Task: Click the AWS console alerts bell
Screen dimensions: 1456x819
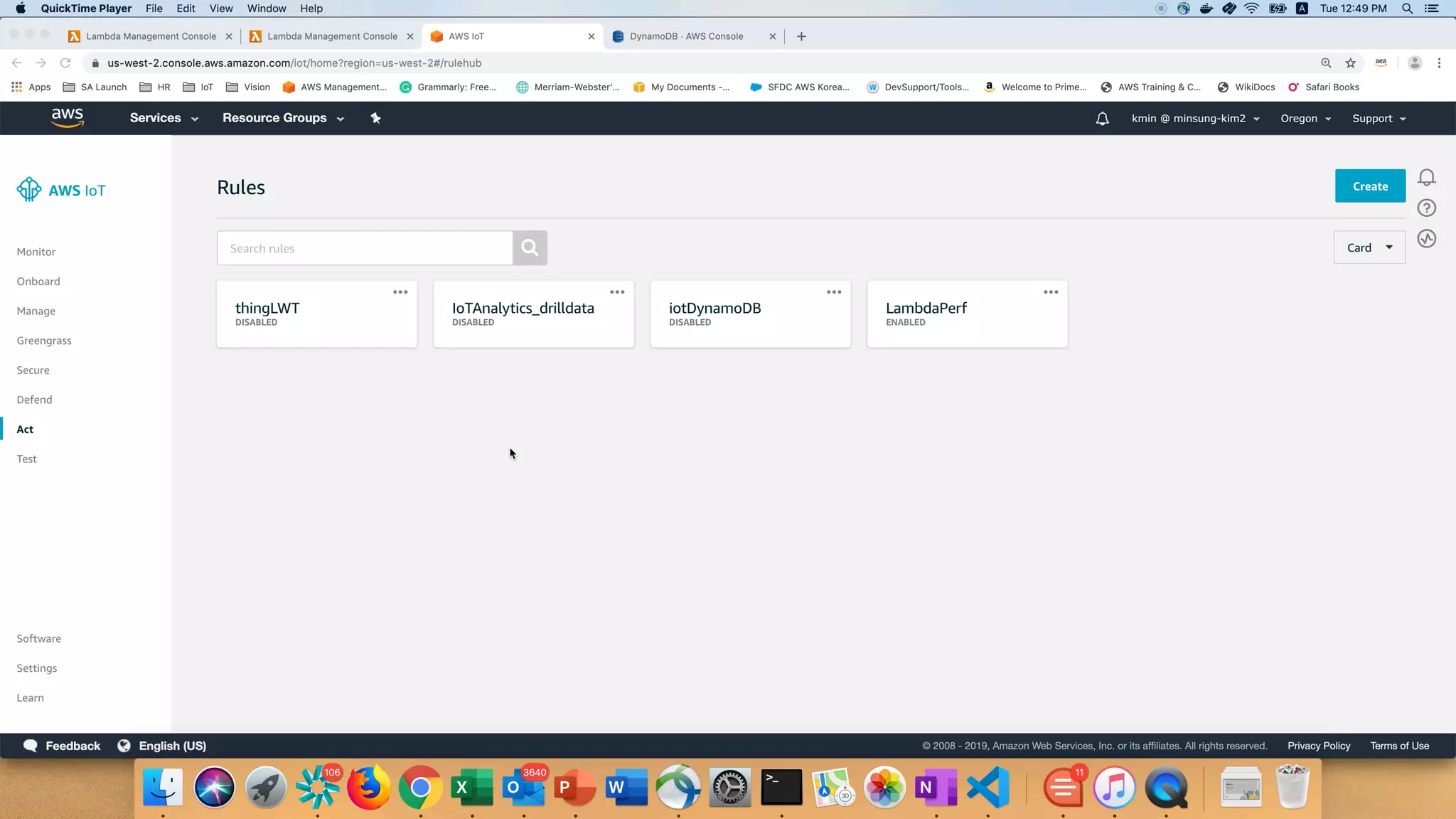Action: click(x=1102, y=119)
